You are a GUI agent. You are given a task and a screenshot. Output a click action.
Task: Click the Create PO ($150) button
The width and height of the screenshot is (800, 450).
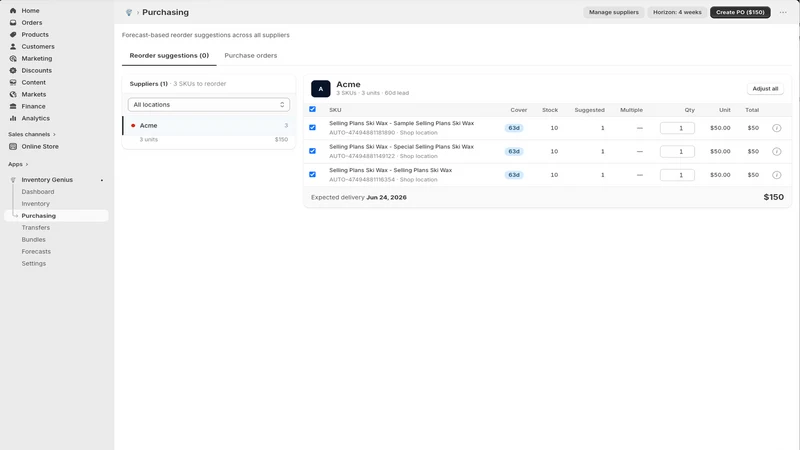click(740, 12)
